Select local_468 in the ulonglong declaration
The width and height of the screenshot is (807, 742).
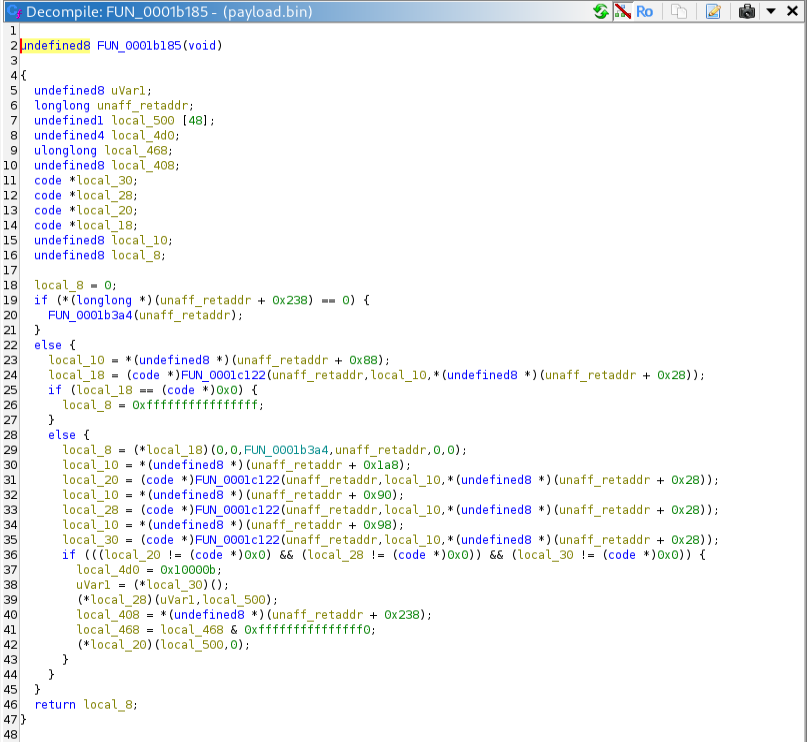click(136, 150)
